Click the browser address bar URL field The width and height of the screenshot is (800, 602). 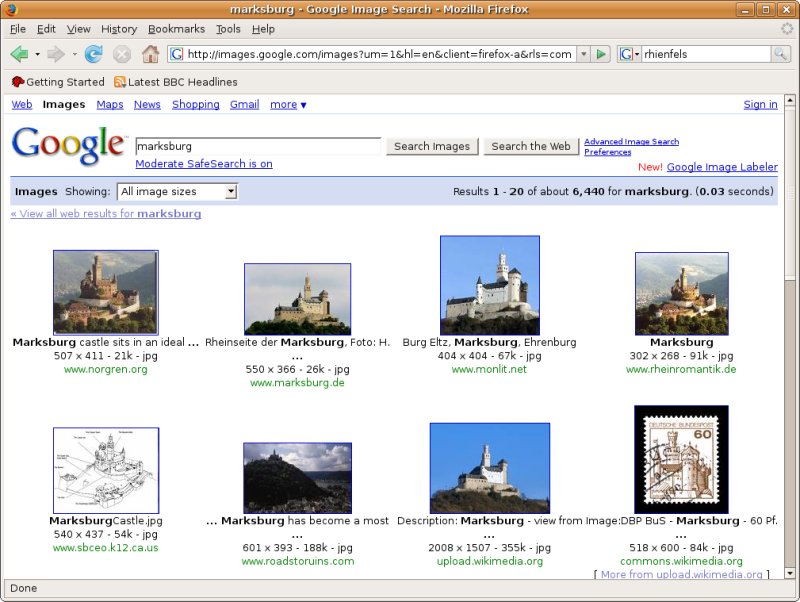(x=379, y=54)
